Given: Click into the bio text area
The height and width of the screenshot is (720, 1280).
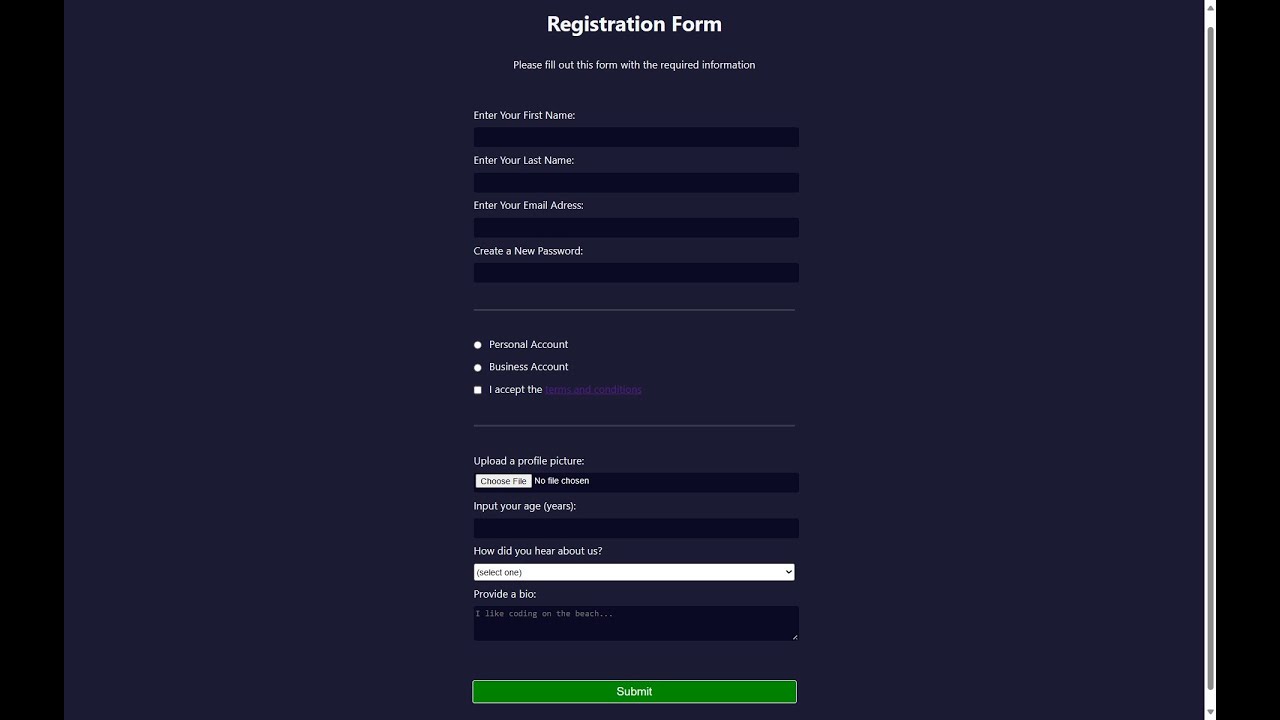Looking at the screenshot, I should click(x=635, y=623).
